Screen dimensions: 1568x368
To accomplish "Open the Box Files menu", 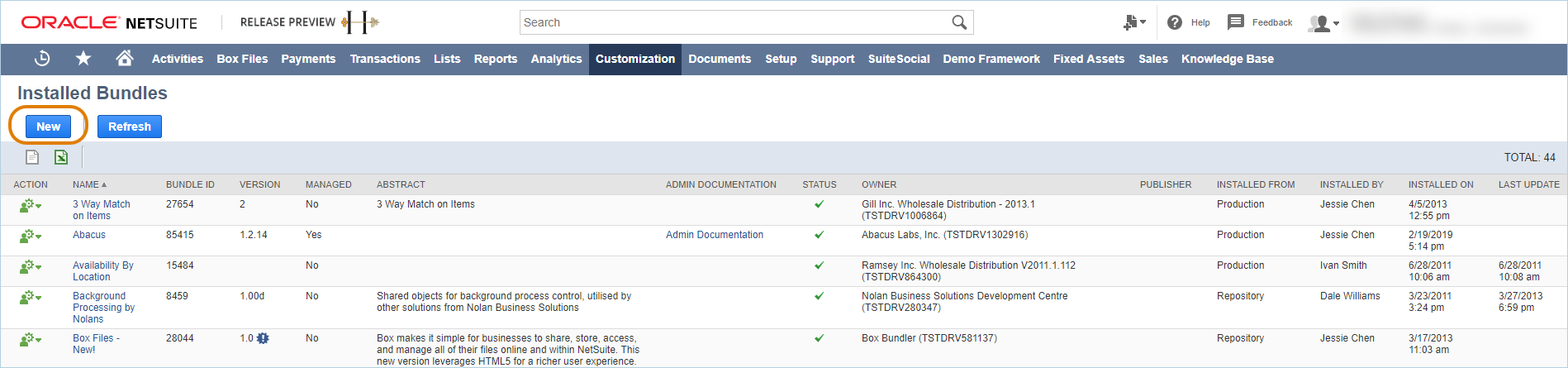I will coord(242,59).
